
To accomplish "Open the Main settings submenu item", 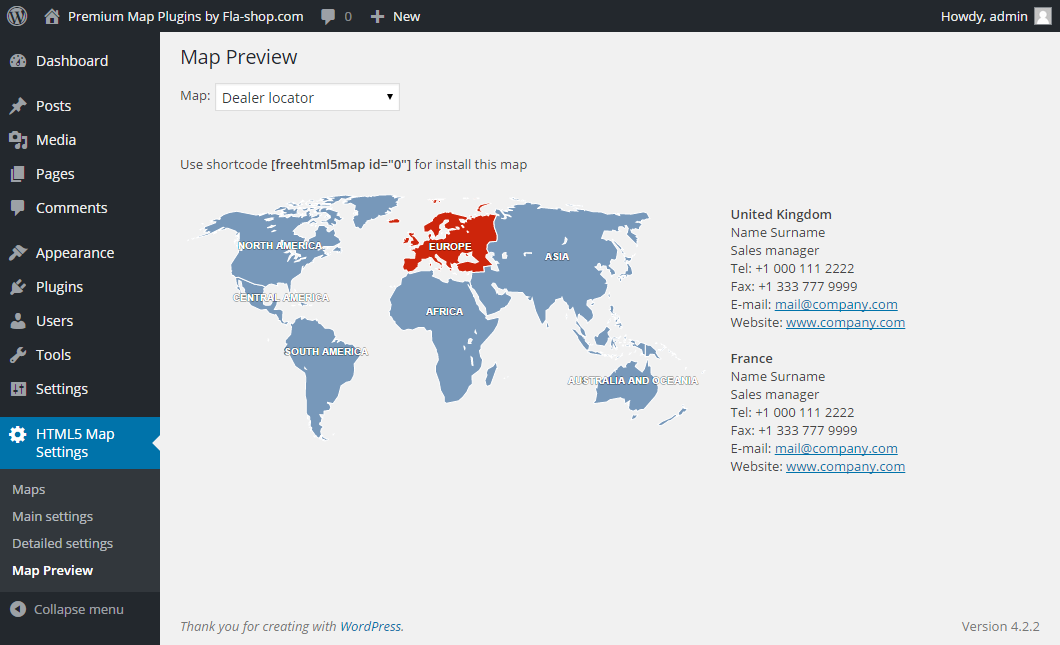I will pos(52,517).
